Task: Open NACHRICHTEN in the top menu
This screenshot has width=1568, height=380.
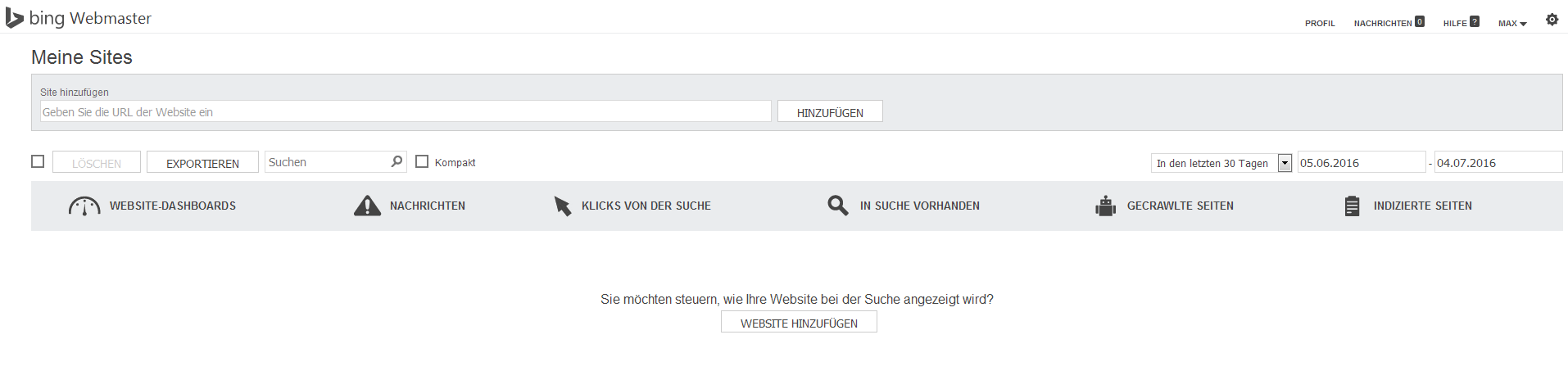Action: pos(1383,23)
